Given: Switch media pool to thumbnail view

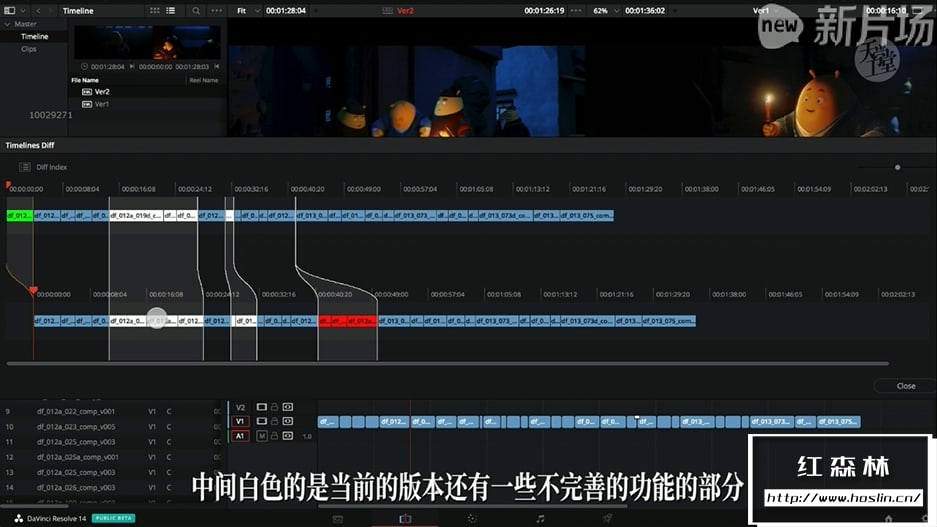Looking at the screenshot, I should 155,11.
